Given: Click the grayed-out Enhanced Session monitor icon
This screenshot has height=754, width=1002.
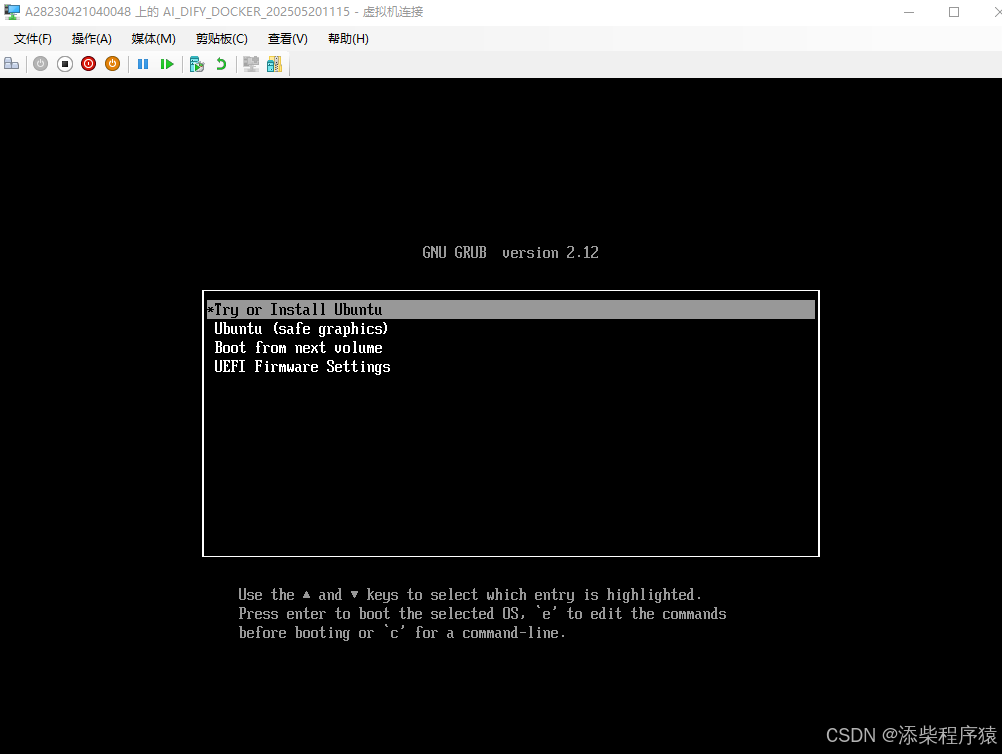Looking at the screenshot, I should click(x=251, y=64).
